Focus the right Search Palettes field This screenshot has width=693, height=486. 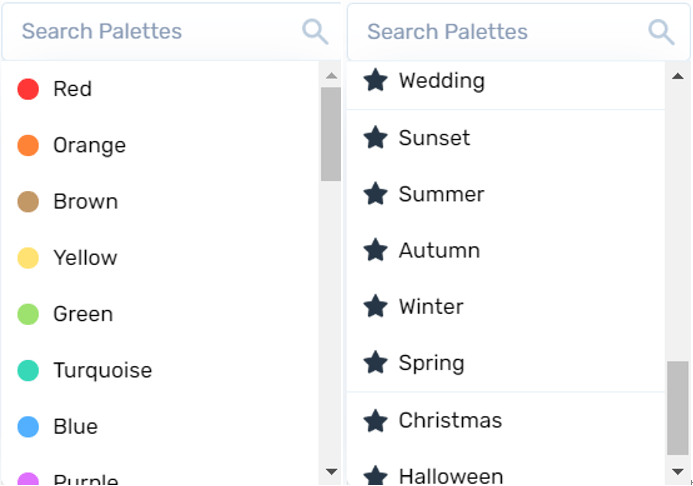click(x=518, y=32)
